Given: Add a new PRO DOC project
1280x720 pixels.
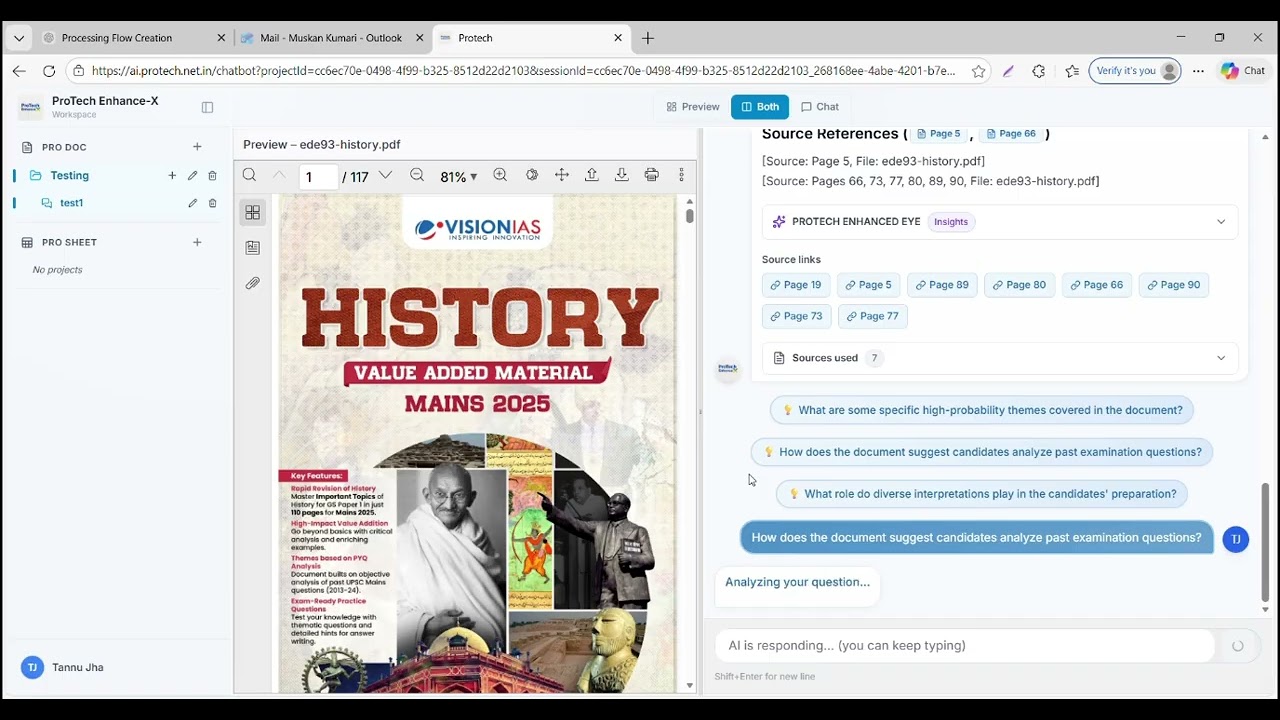Looking at the screenshot, I should tap(197, 147).
